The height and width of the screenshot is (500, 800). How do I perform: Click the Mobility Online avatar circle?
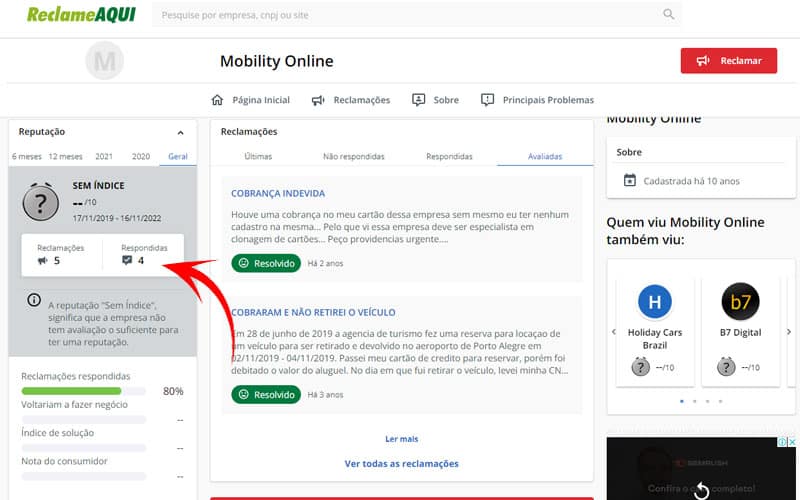pos(105,61)
